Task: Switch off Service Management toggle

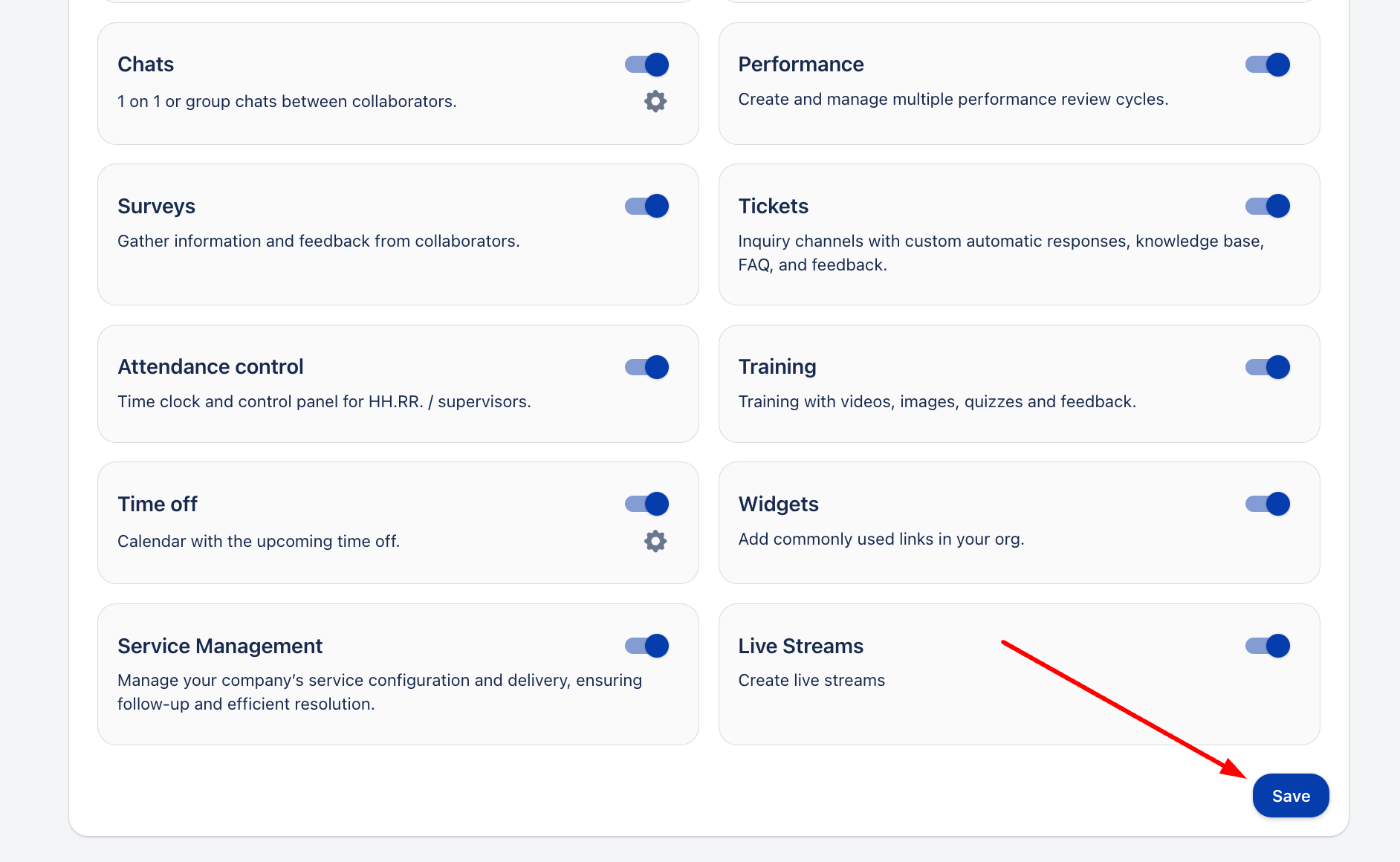Action: coord(647,646)
